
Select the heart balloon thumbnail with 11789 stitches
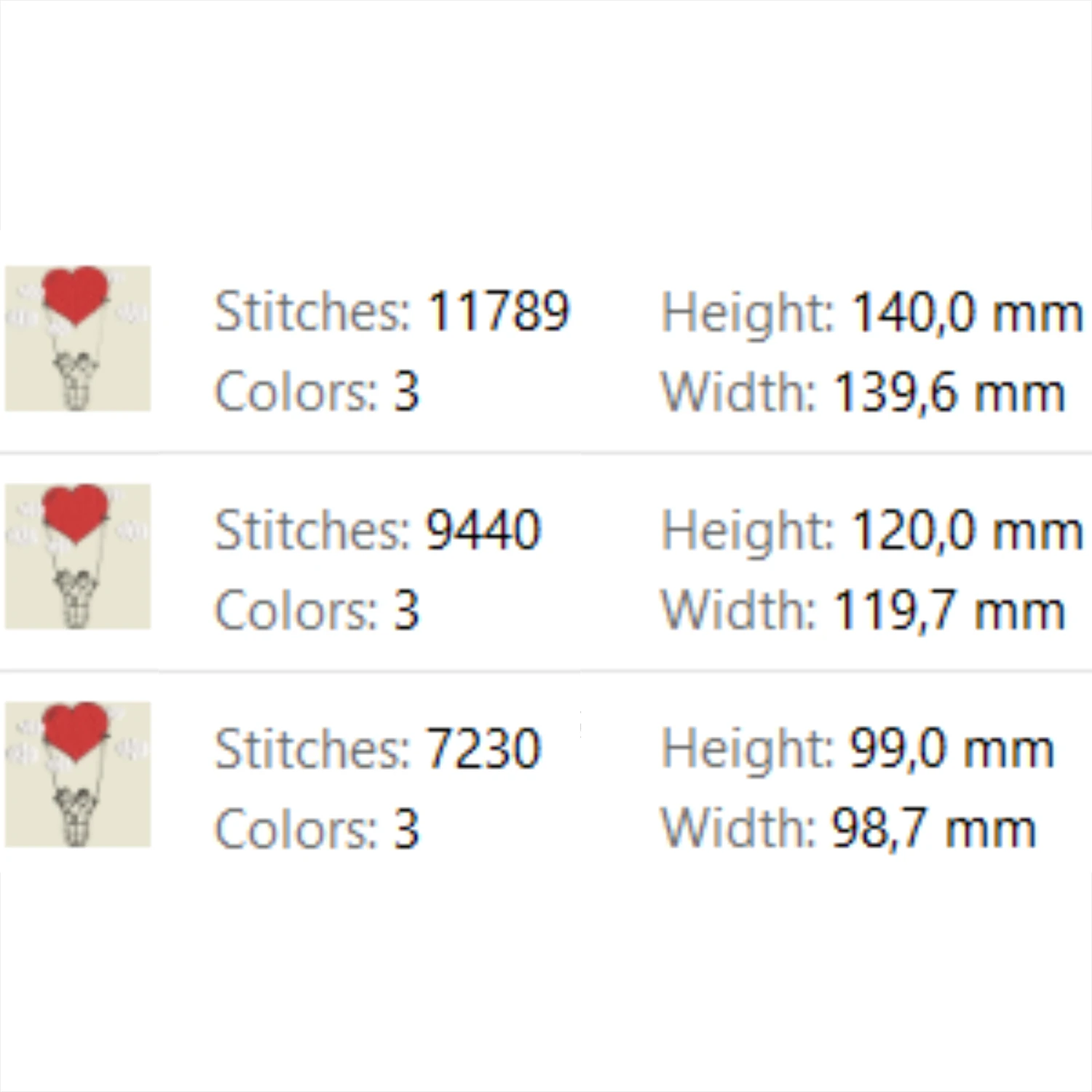click(78, 339)
